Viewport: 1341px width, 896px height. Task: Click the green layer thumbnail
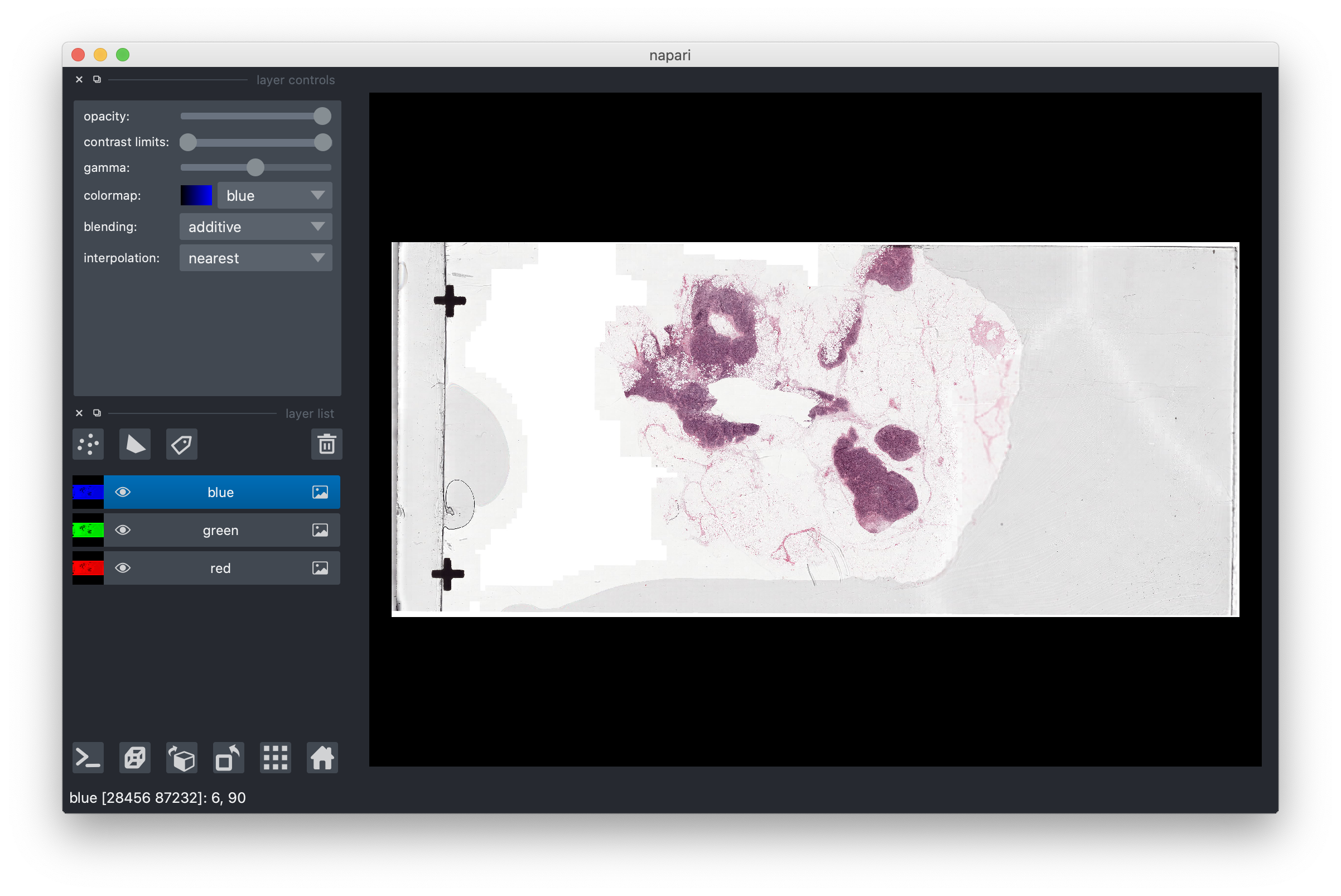(88, 530)
